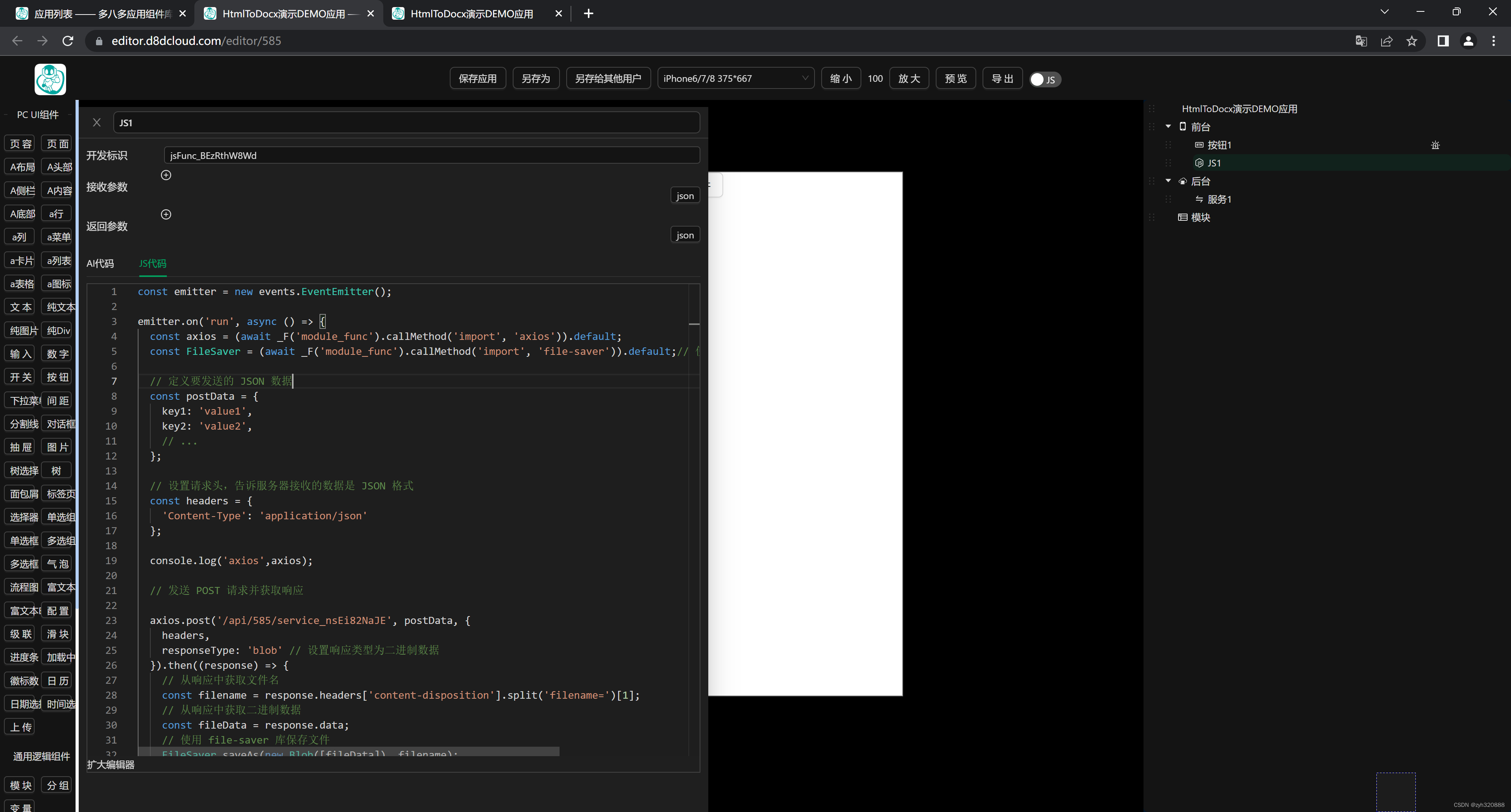1511x812 pixels.
Task: Click the plus icon to add a 返回参数
Action: pos(166,214)
